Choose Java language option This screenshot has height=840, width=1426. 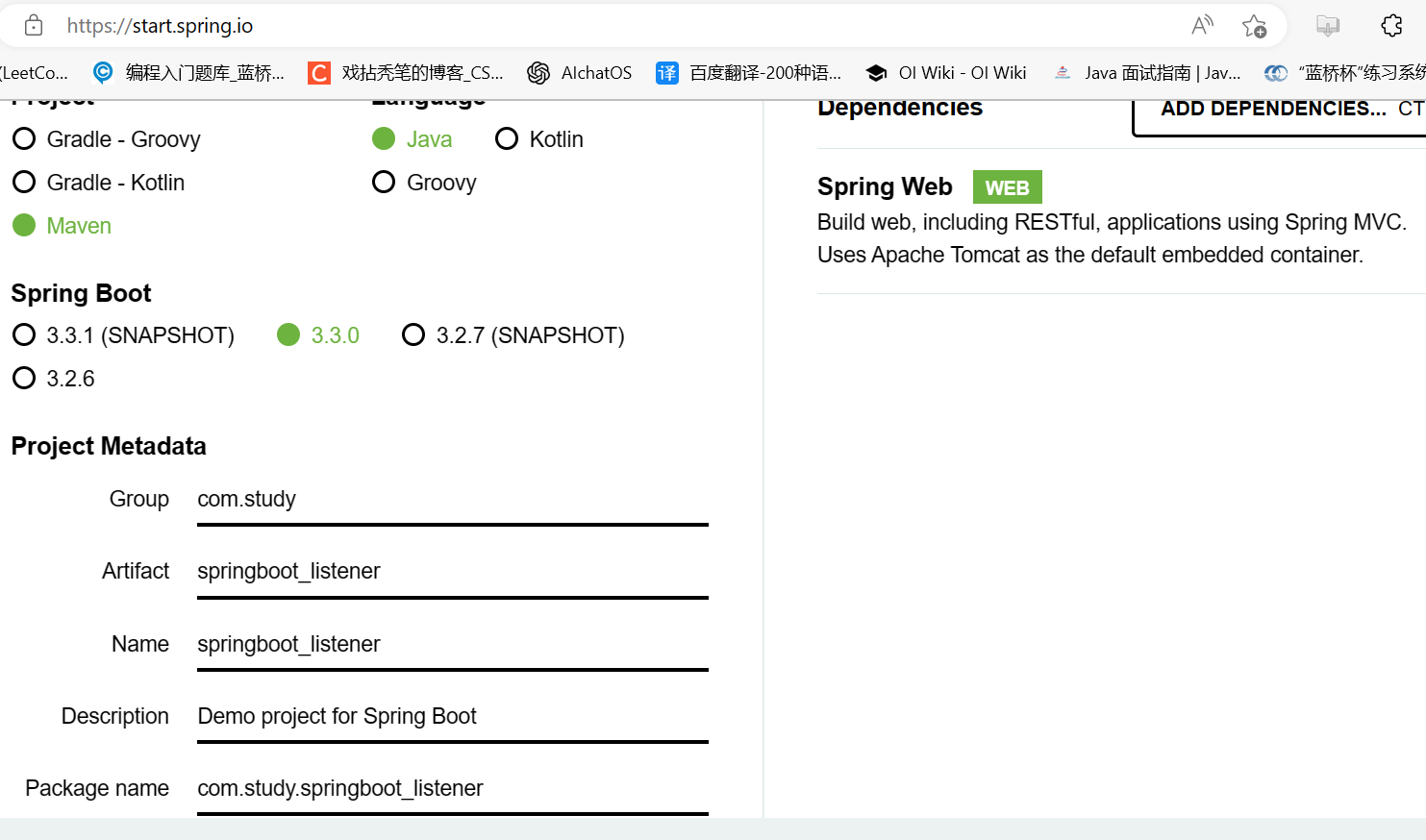412,139
